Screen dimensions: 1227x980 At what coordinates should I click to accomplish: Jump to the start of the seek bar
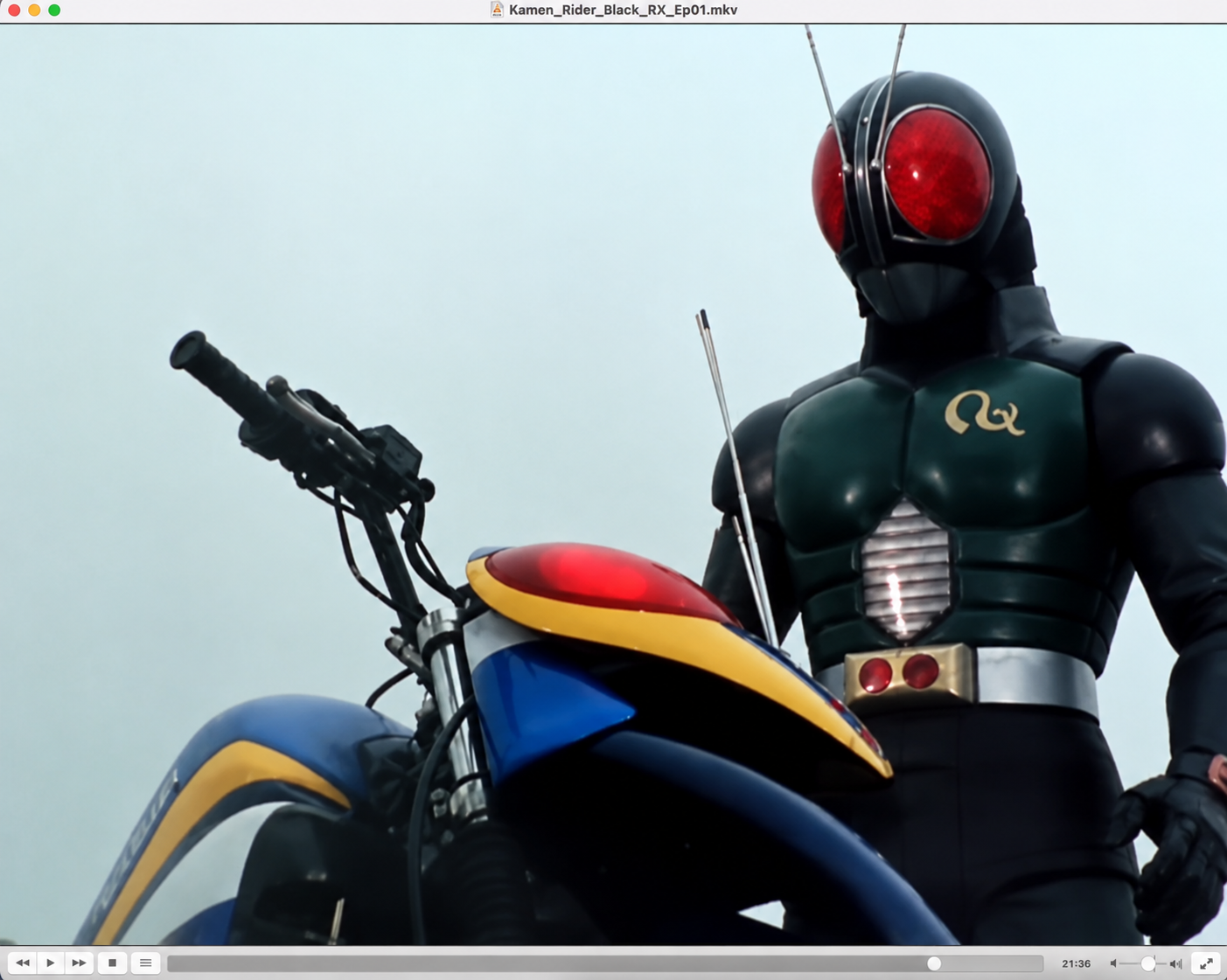coord(171,963)
